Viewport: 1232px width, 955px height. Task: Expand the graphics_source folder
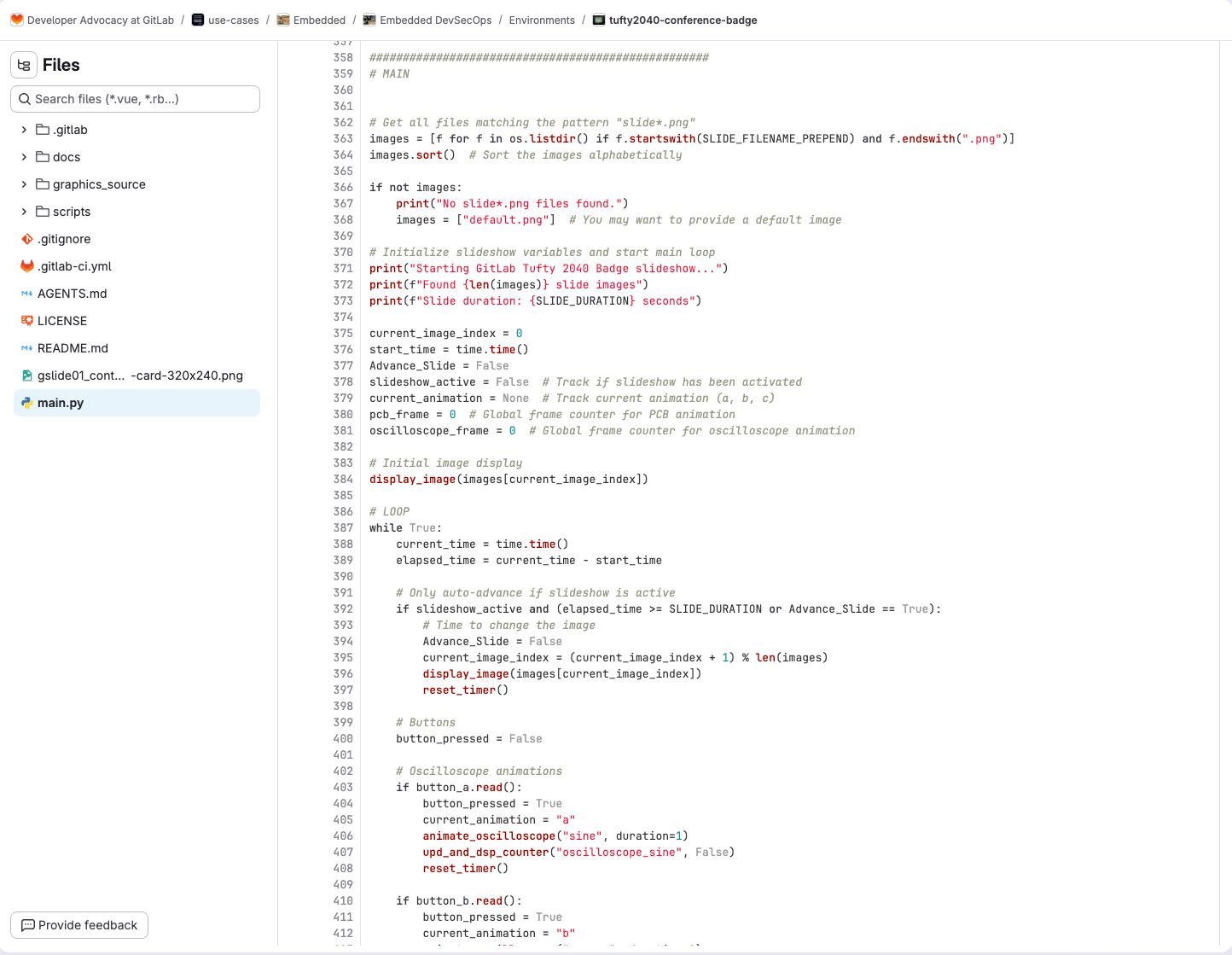pos(24,184)
